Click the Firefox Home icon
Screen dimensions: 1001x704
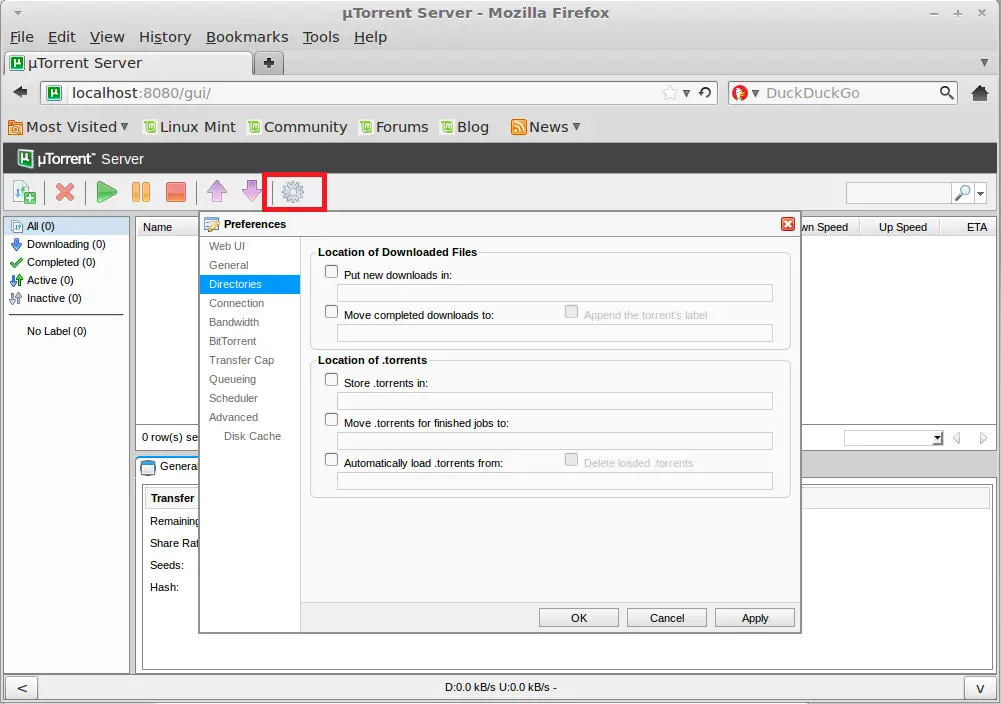point(980,93)
